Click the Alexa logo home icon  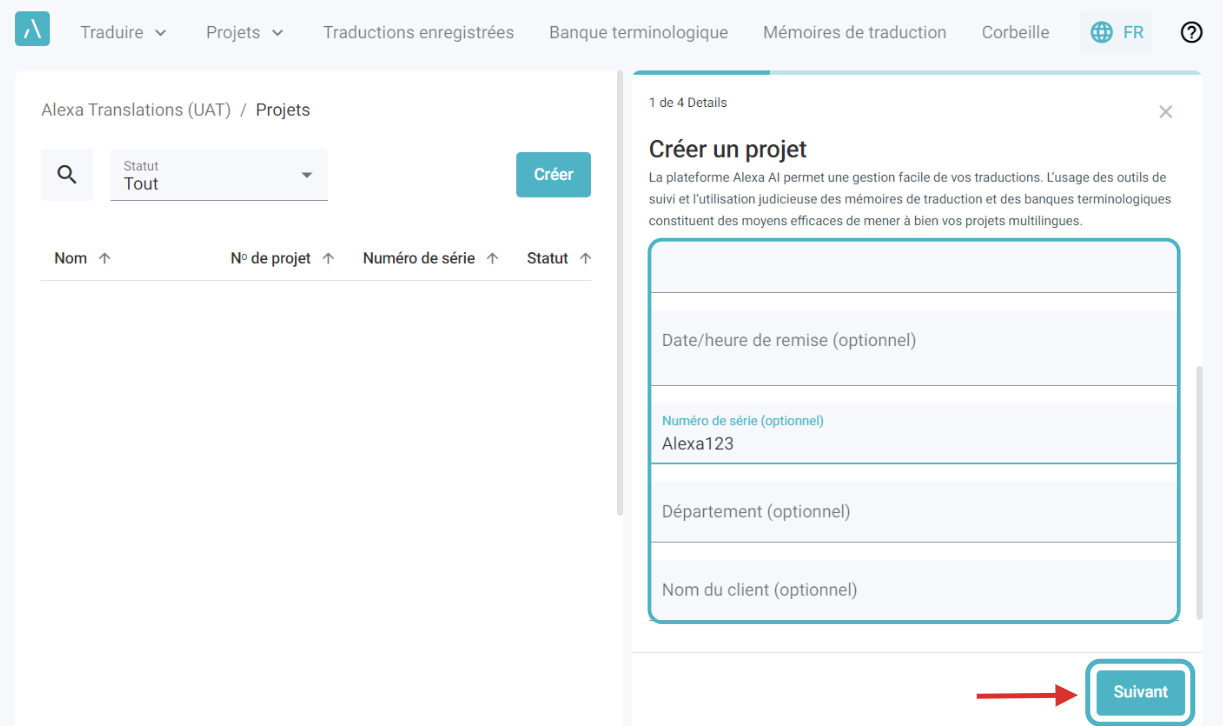[x=32, y=29]
